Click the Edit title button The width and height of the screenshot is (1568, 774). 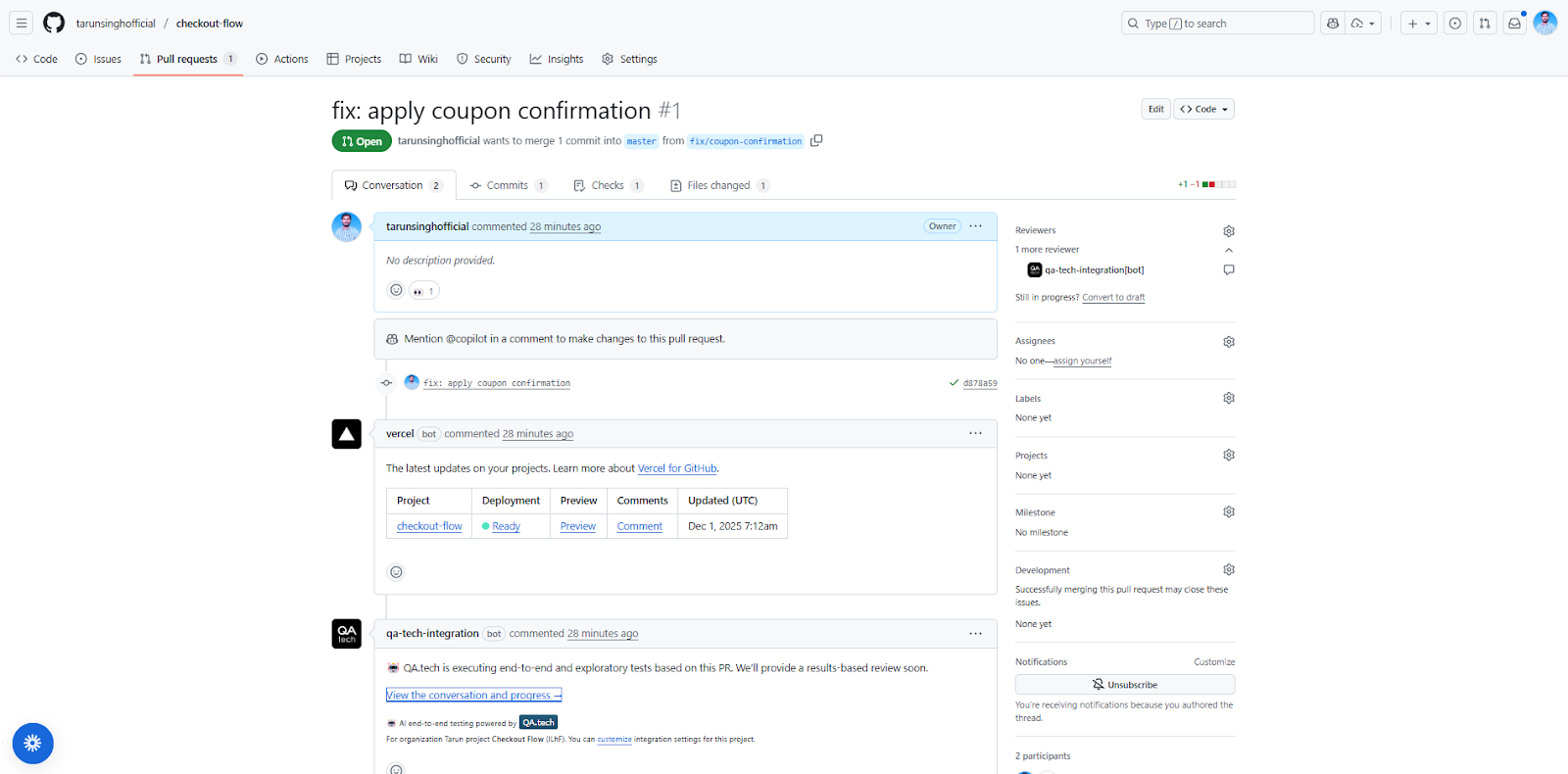tap(1155, 109)
